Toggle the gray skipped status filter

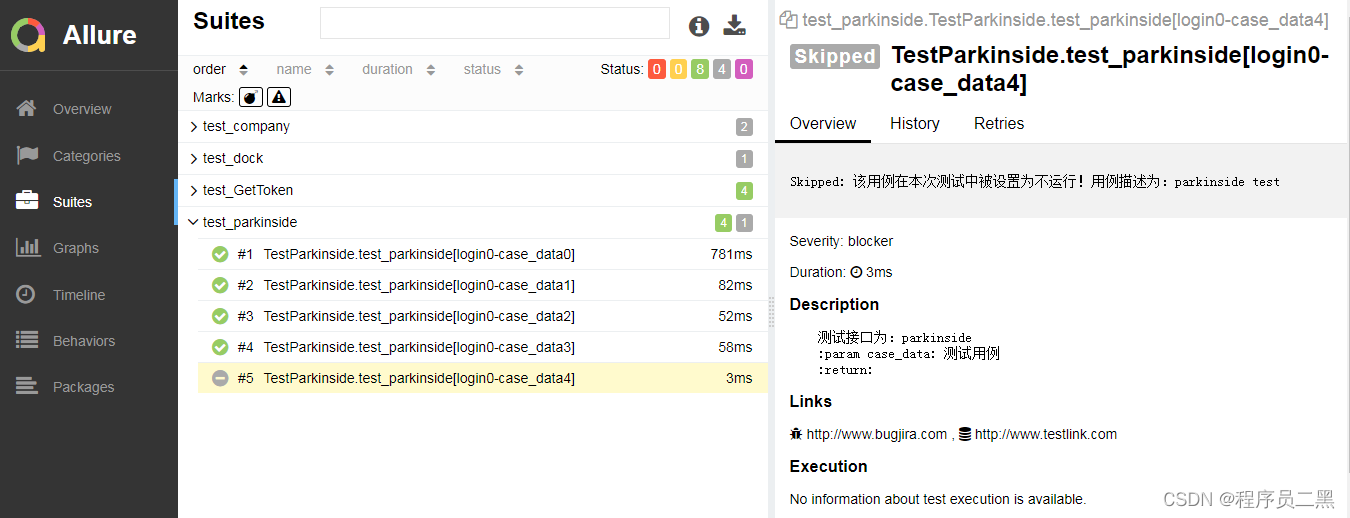pos(722,69)
